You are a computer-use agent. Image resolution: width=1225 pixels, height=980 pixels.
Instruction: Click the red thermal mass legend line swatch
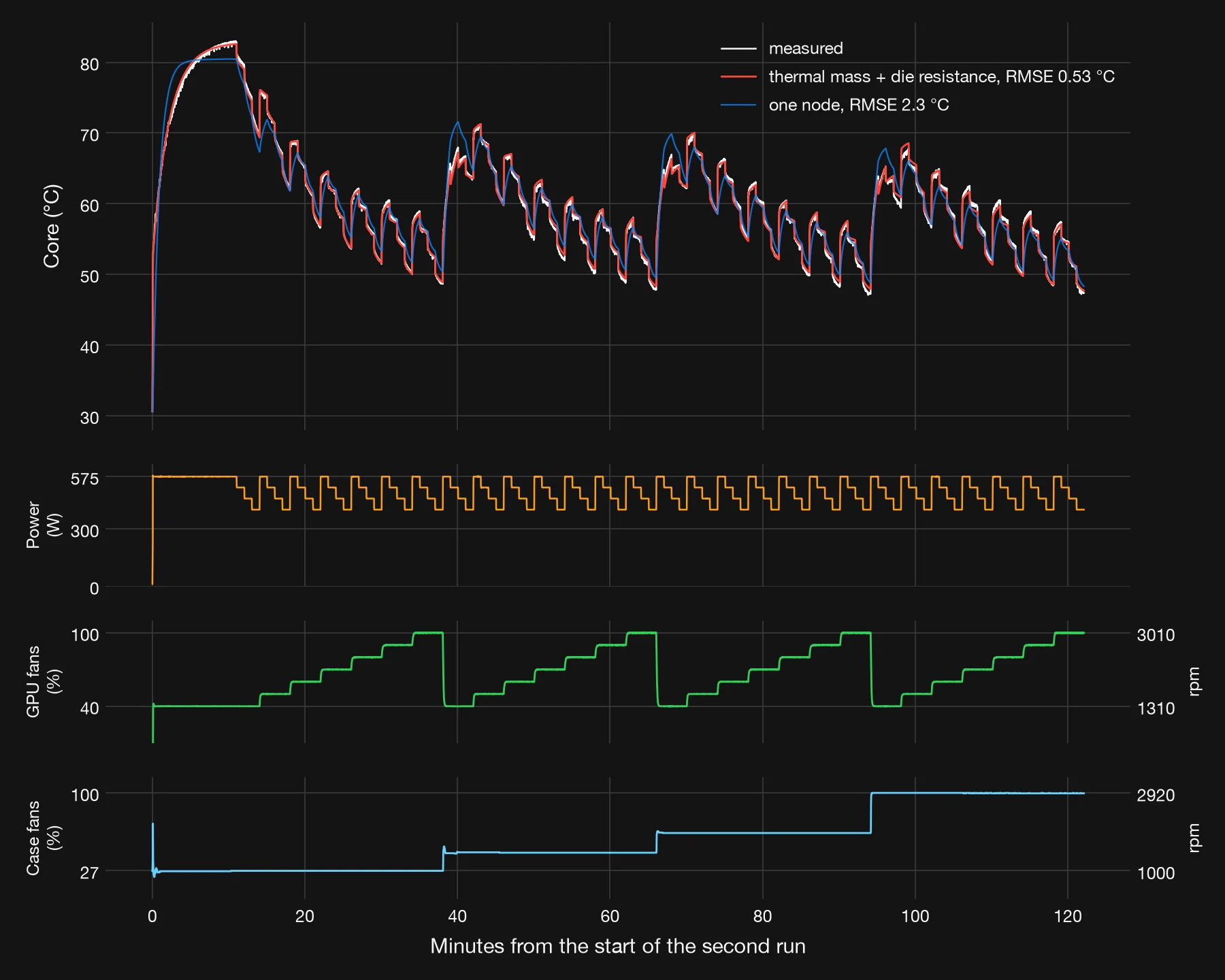click(x=738, y=77)
